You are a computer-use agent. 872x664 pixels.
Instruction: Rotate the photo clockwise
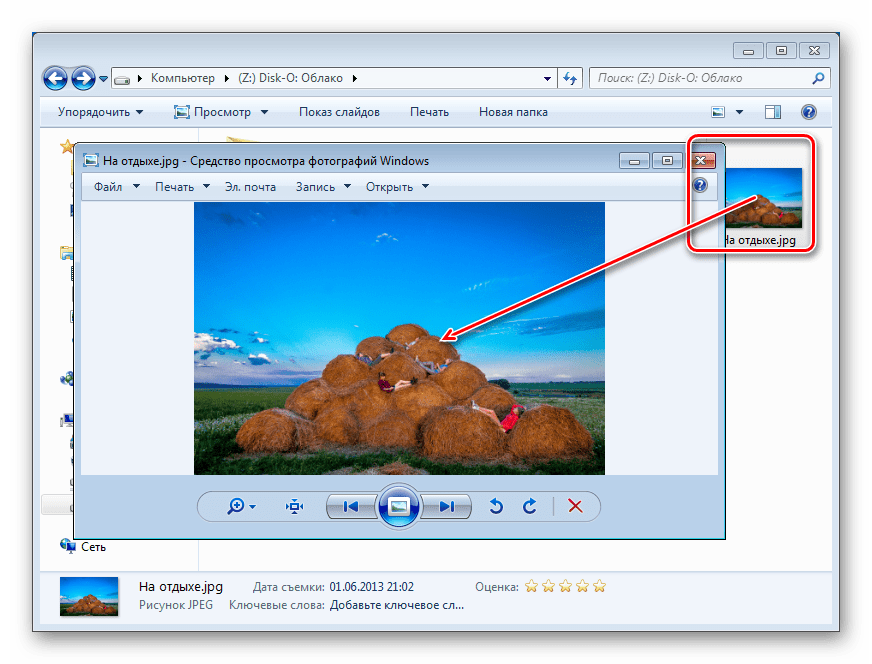(530, 507)
